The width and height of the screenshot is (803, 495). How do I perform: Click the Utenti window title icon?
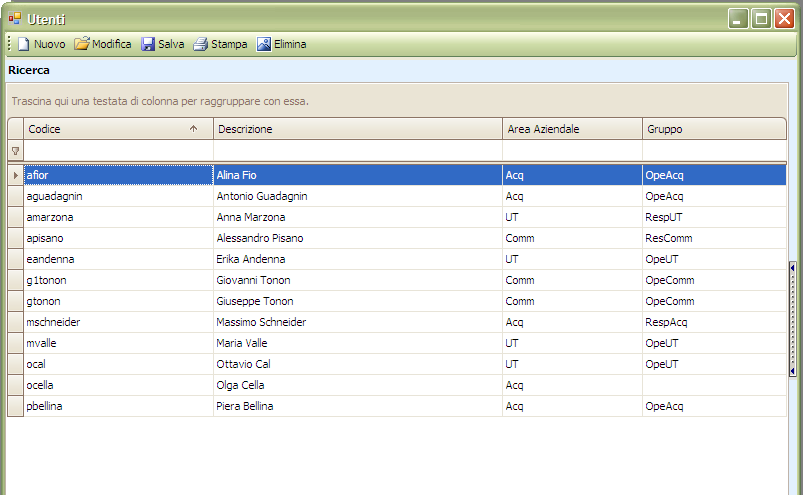pos(14,19)
